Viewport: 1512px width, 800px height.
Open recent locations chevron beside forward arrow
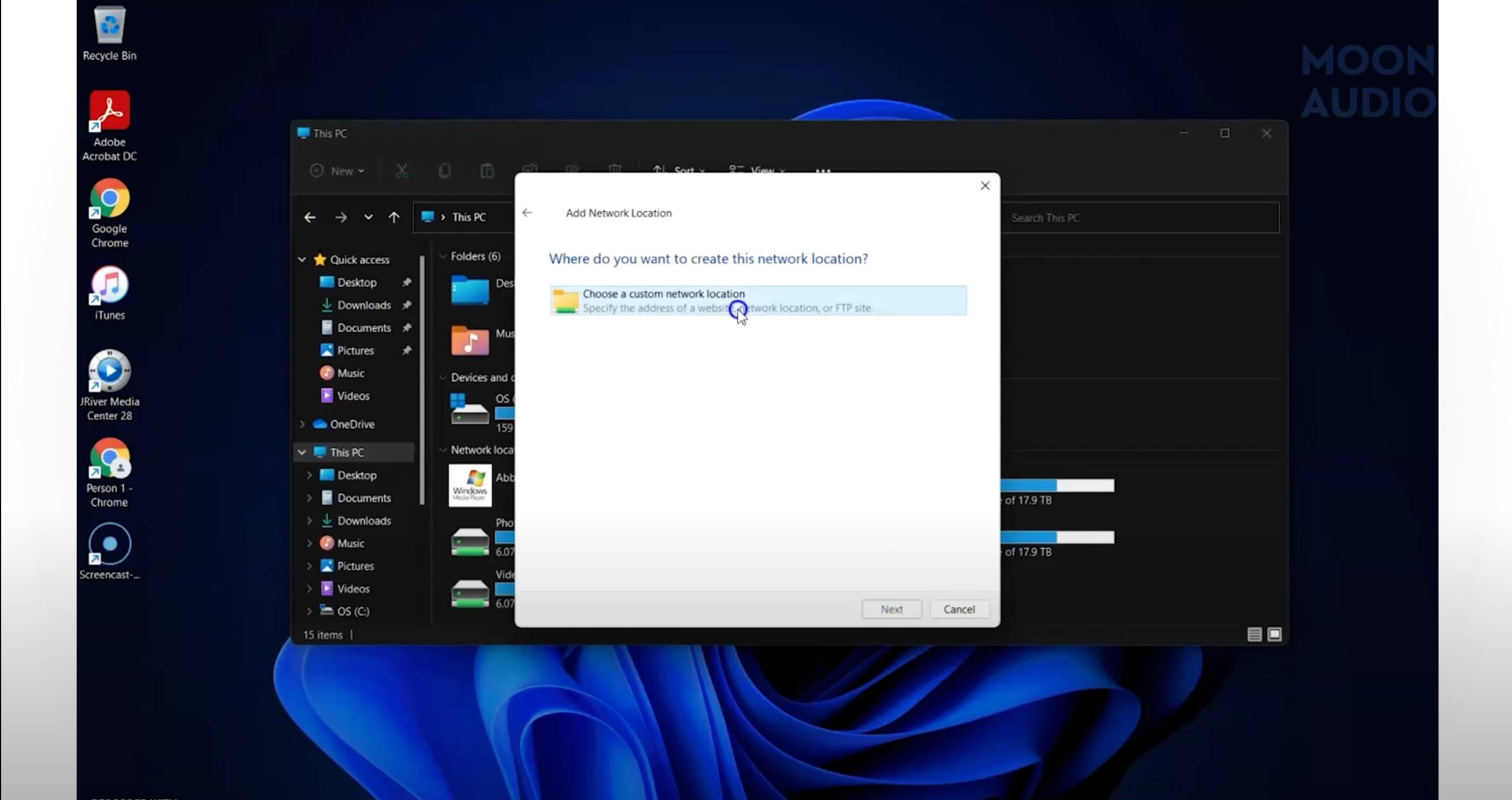coord(368,217)
